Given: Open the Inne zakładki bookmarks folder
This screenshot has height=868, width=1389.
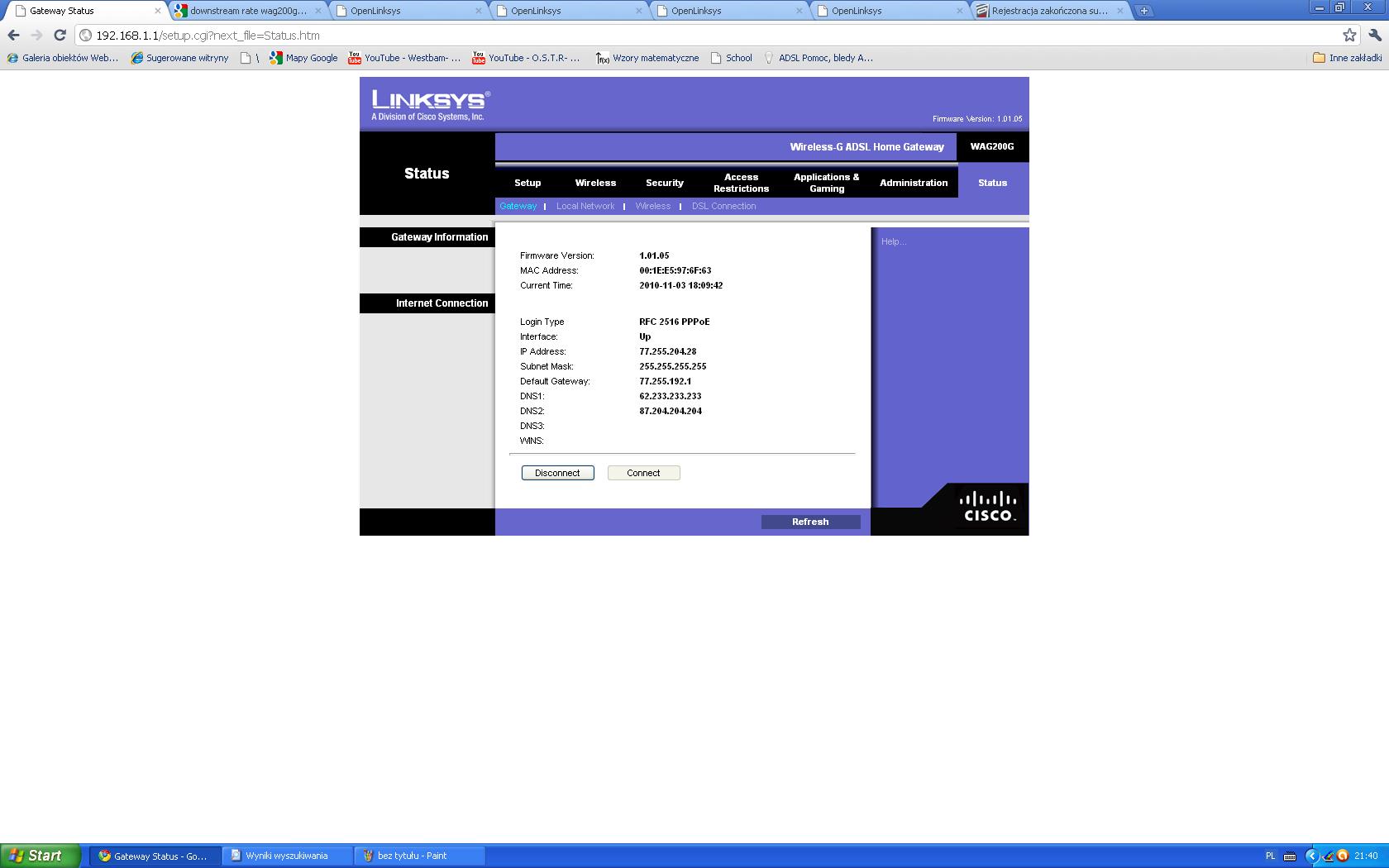Looking at the screenshot, I should tap(1347, 58).
